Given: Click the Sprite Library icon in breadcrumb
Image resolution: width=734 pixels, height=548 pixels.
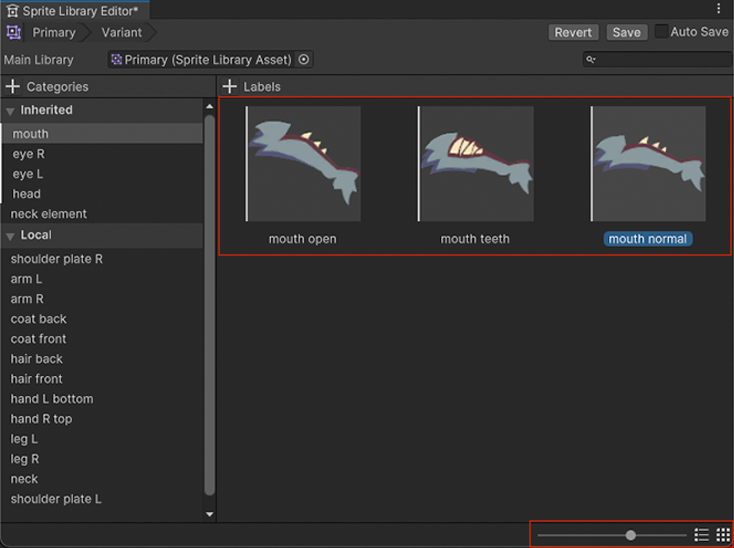Looking at the screenshot, I should tap(13, 32).
